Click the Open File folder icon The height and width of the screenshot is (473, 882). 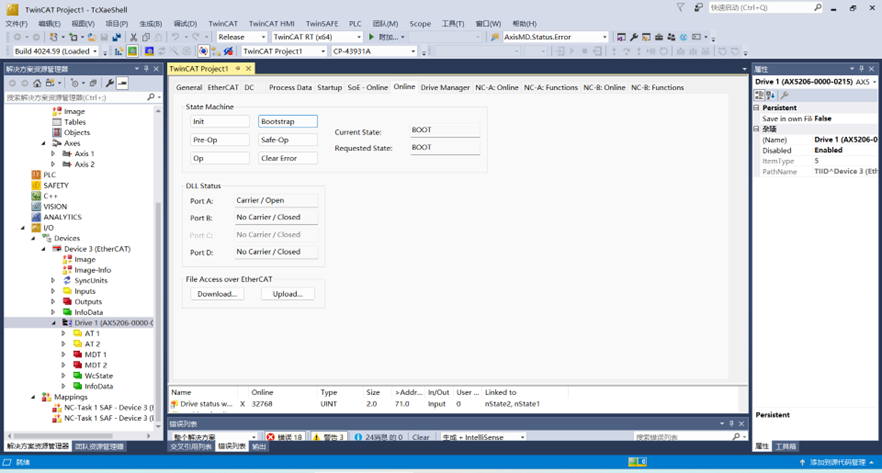click(91, 37)
